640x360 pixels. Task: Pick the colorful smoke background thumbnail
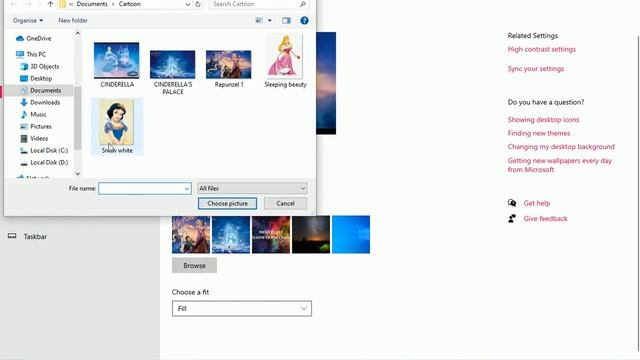click(271, 235)
